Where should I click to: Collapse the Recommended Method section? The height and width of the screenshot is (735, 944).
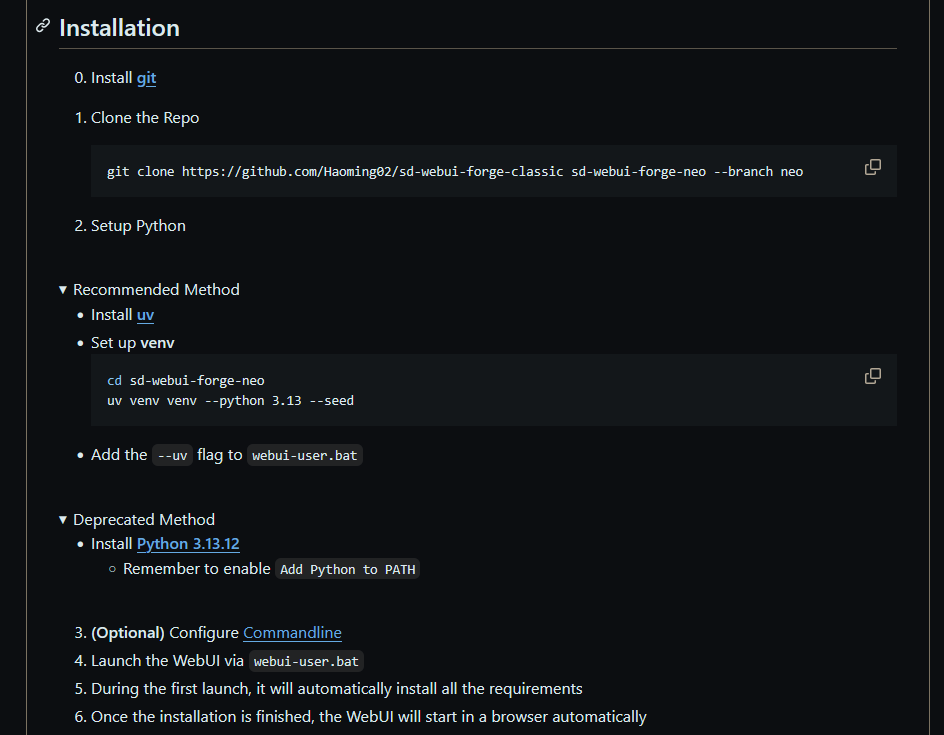[150, 290]
